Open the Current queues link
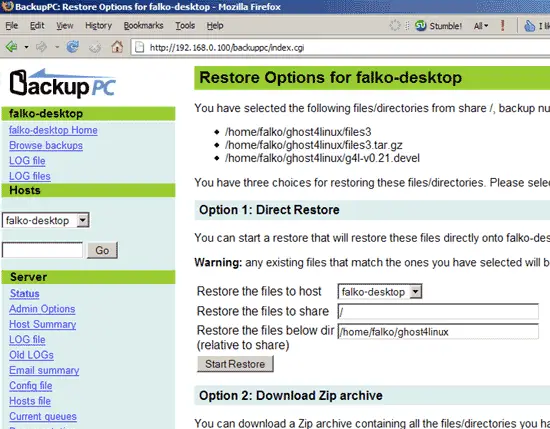The height and width of the screenshot is (429, 550). click(x=43, y=416)
